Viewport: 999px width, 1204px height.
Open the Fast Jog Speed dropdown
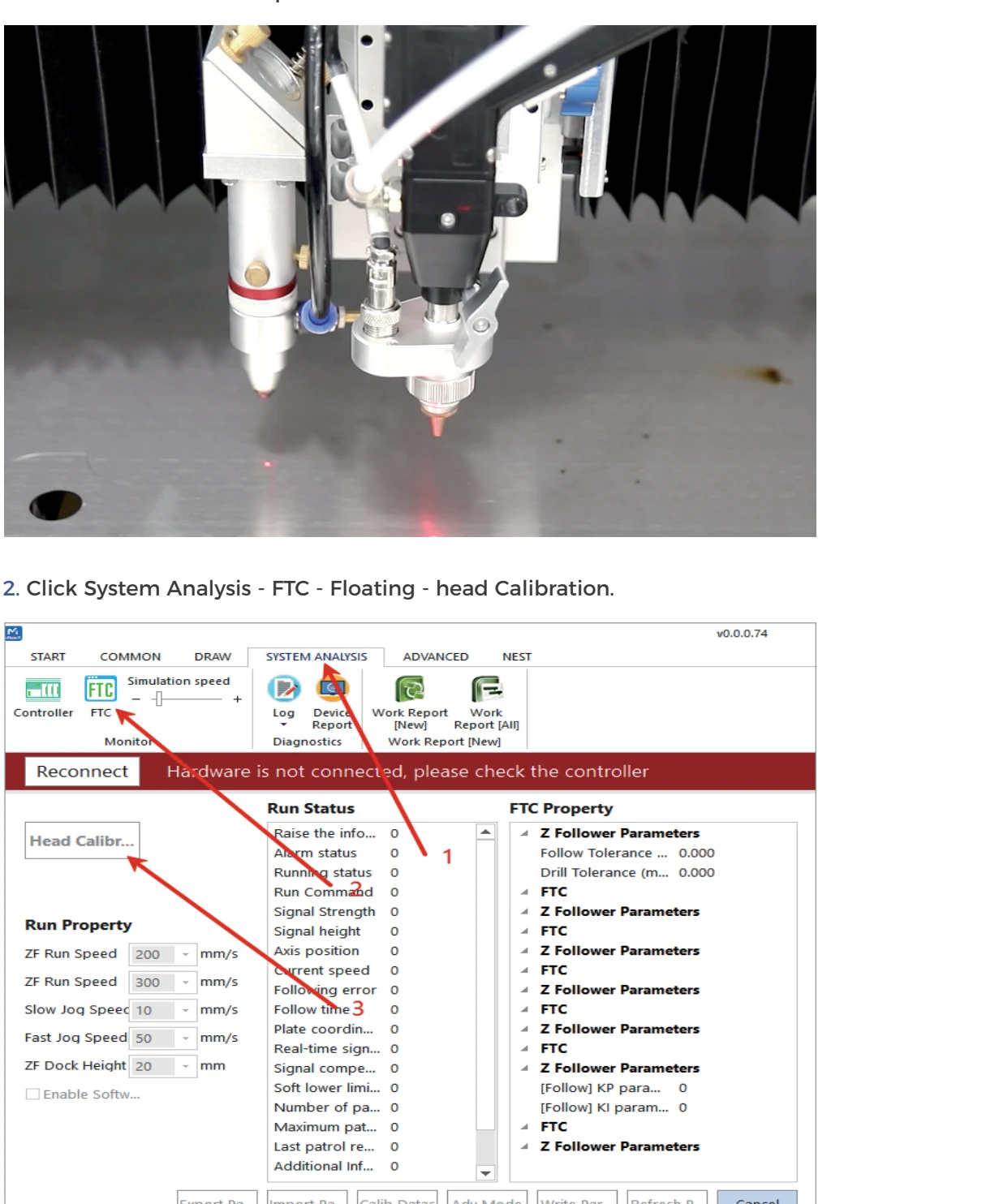click(x=186, y=1038)
